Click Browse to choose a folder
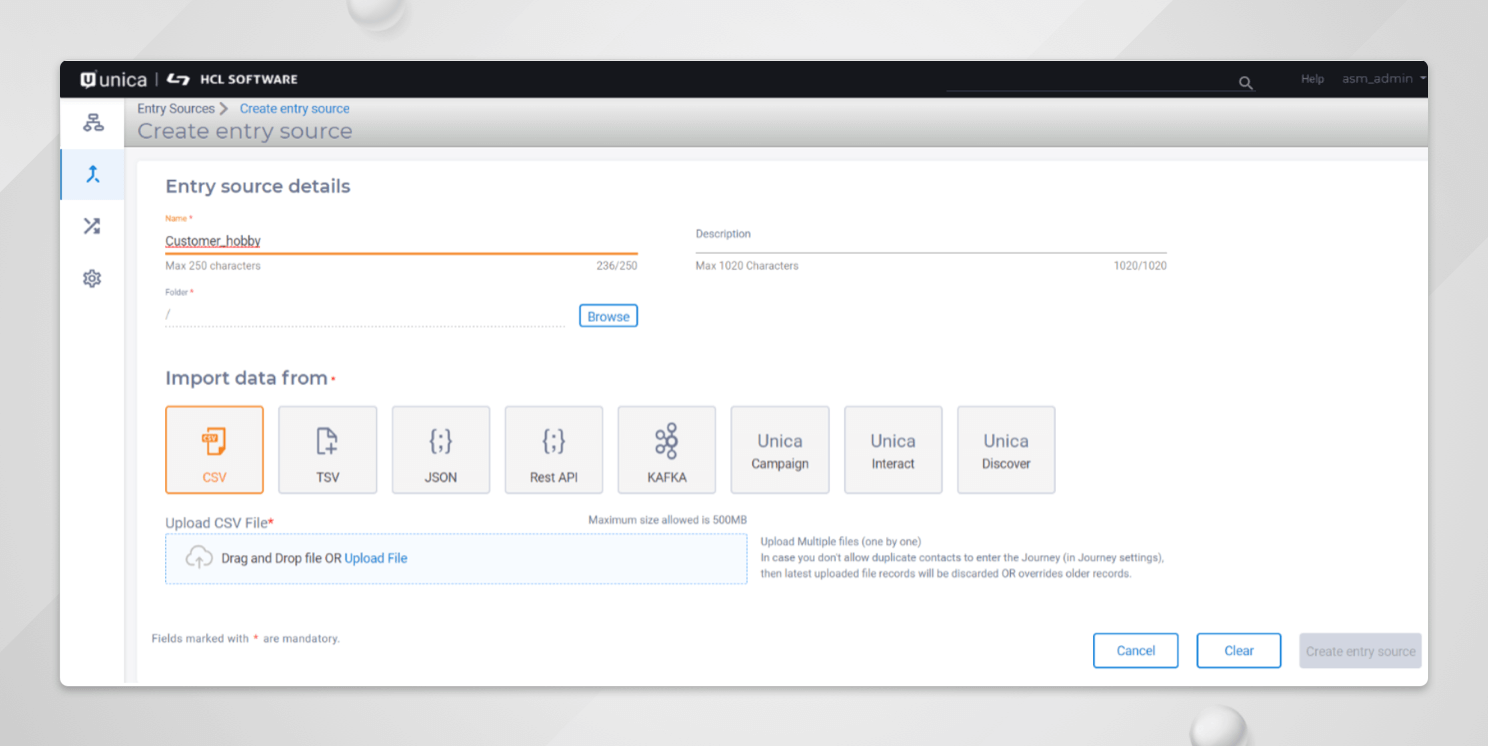 [x=608, y=315]
